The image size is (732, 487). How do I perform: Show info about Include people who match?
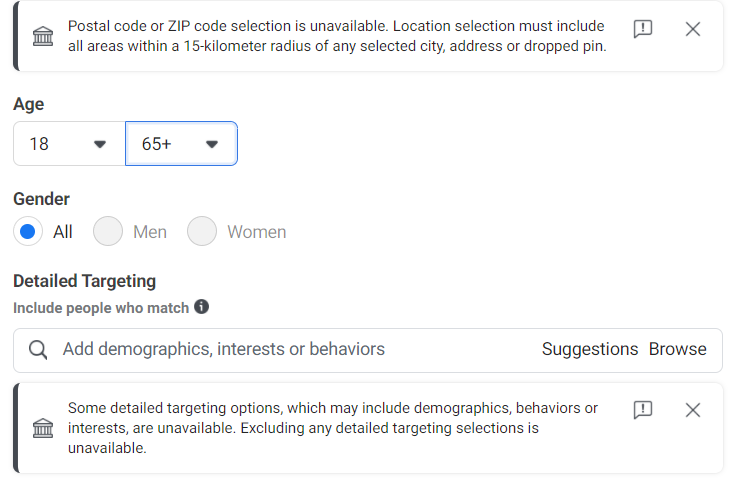pyautogui.click(x=201, y=307)
